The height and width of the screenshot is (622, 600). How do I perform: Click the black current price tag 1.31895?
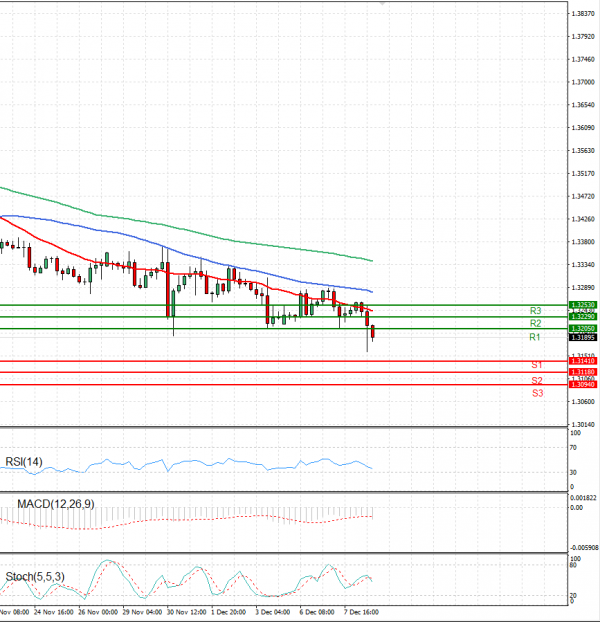tap(583, 338)
